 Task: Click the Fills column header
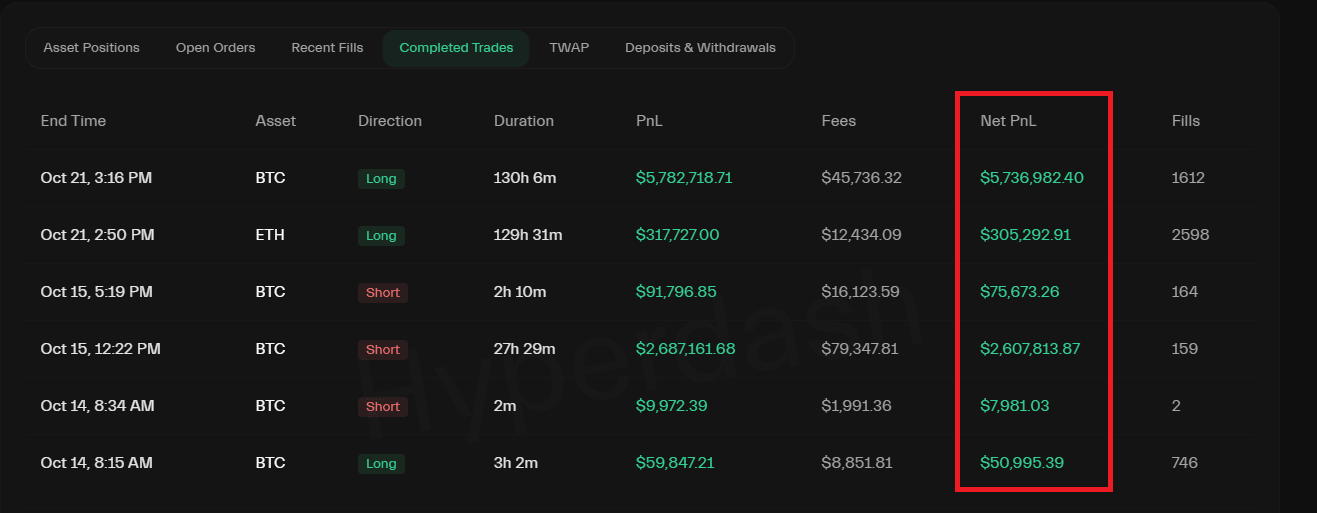point(1185,121)
